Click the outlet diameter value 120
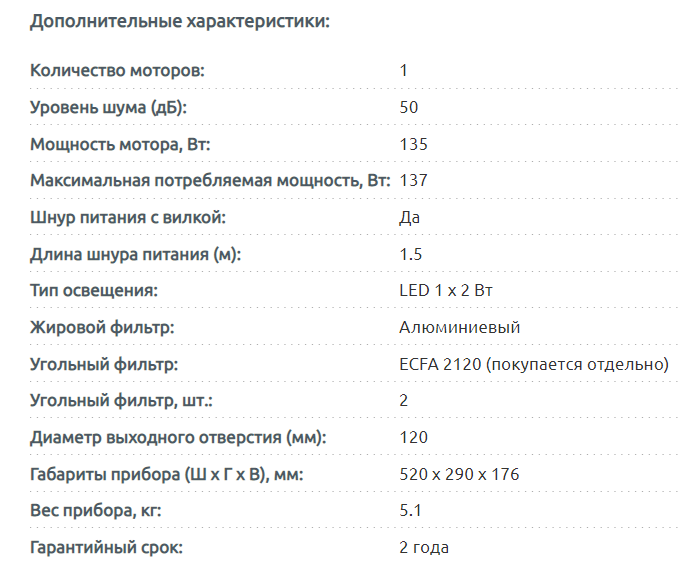The width and height of the screenshot is (680, 579). (413, 437)
